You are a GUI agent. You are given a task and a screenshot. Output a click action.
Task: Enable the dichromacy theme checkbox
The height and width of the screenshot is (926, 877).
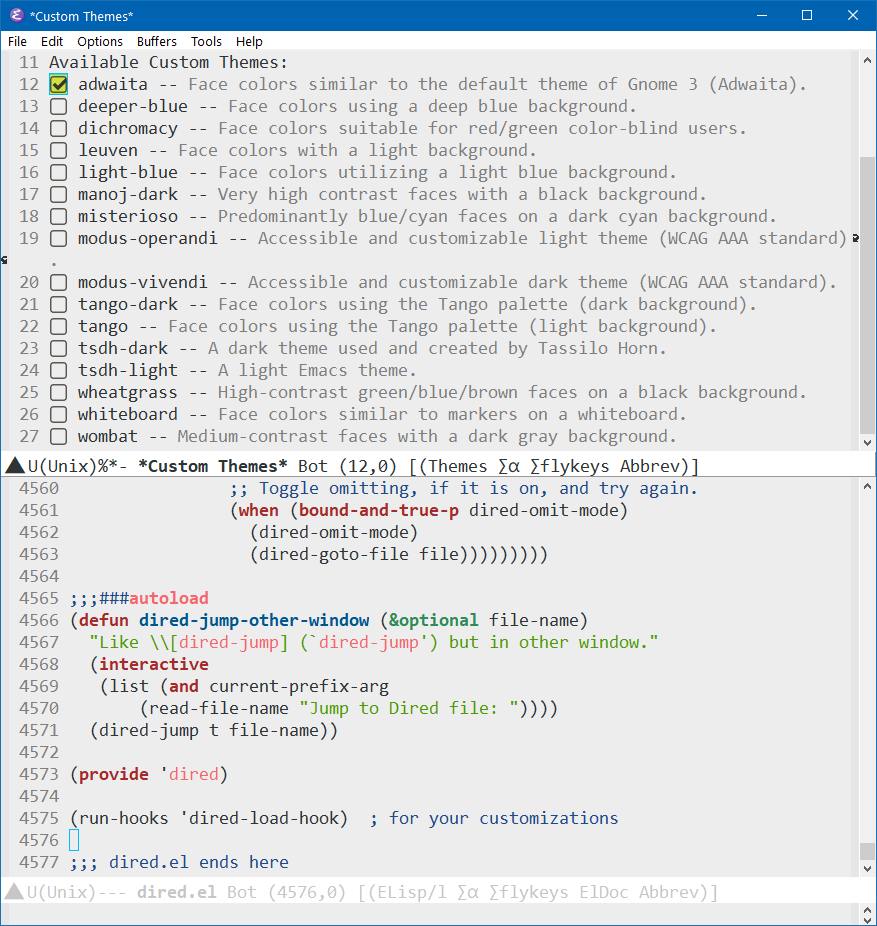[x=58, y=128]
